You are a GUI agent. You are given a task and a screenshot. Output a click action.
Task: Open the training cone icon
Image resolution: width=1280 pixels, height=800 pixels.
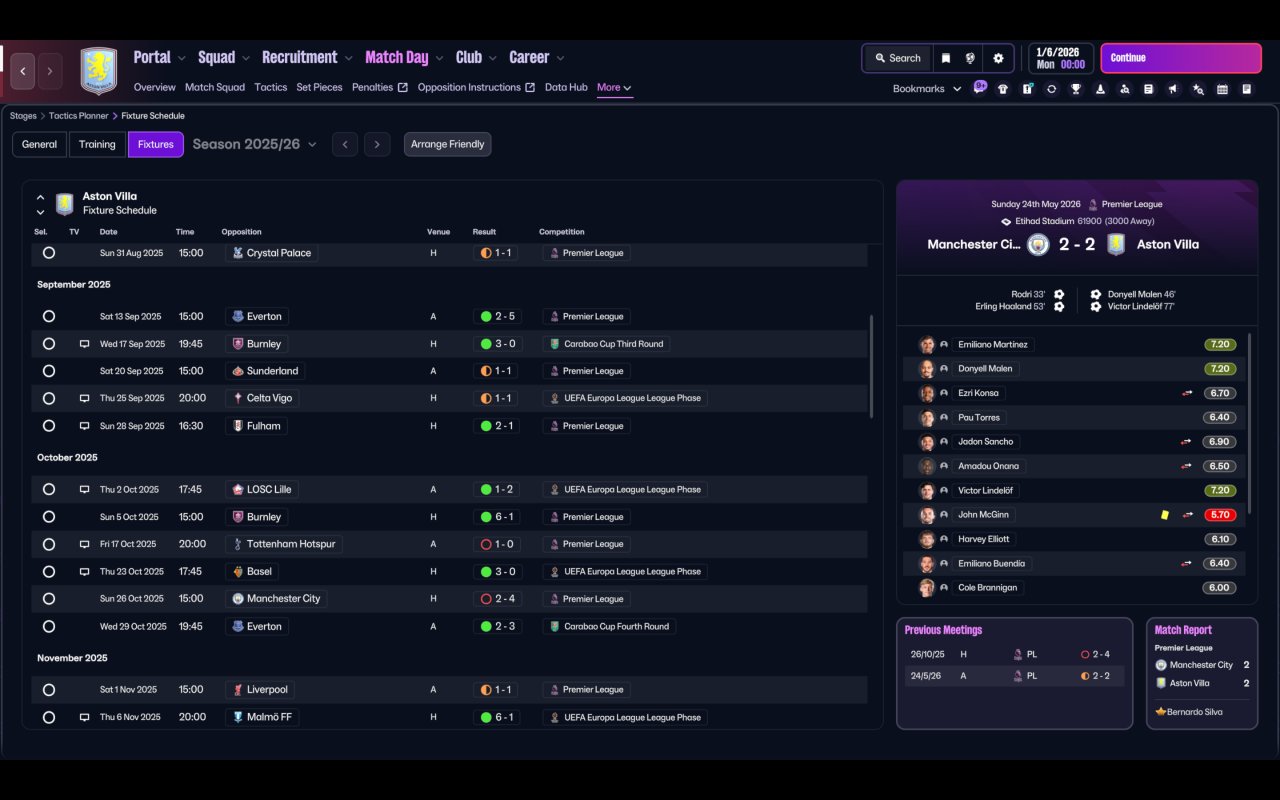1100,89
